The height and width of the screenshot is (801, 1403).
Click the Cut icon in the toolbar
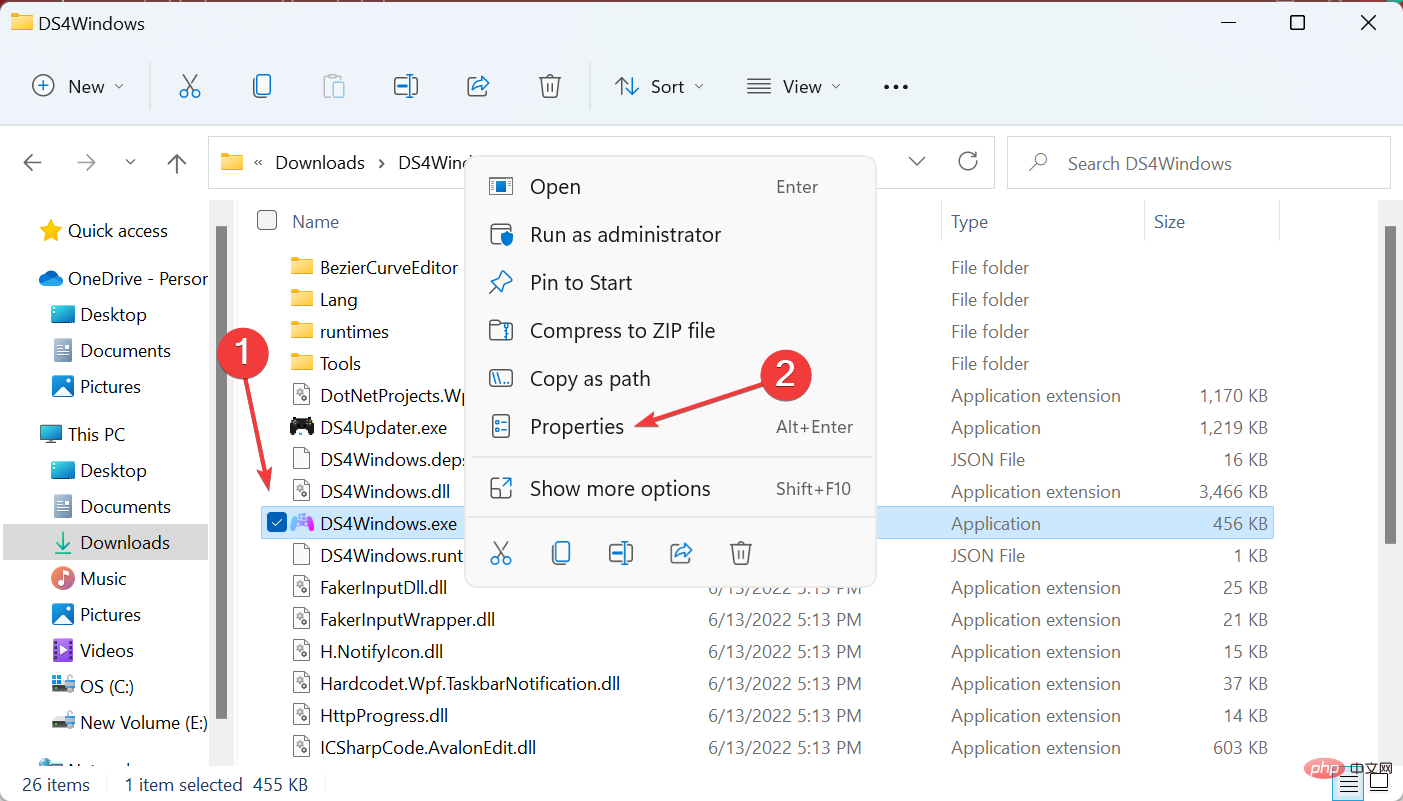point(190,87)
